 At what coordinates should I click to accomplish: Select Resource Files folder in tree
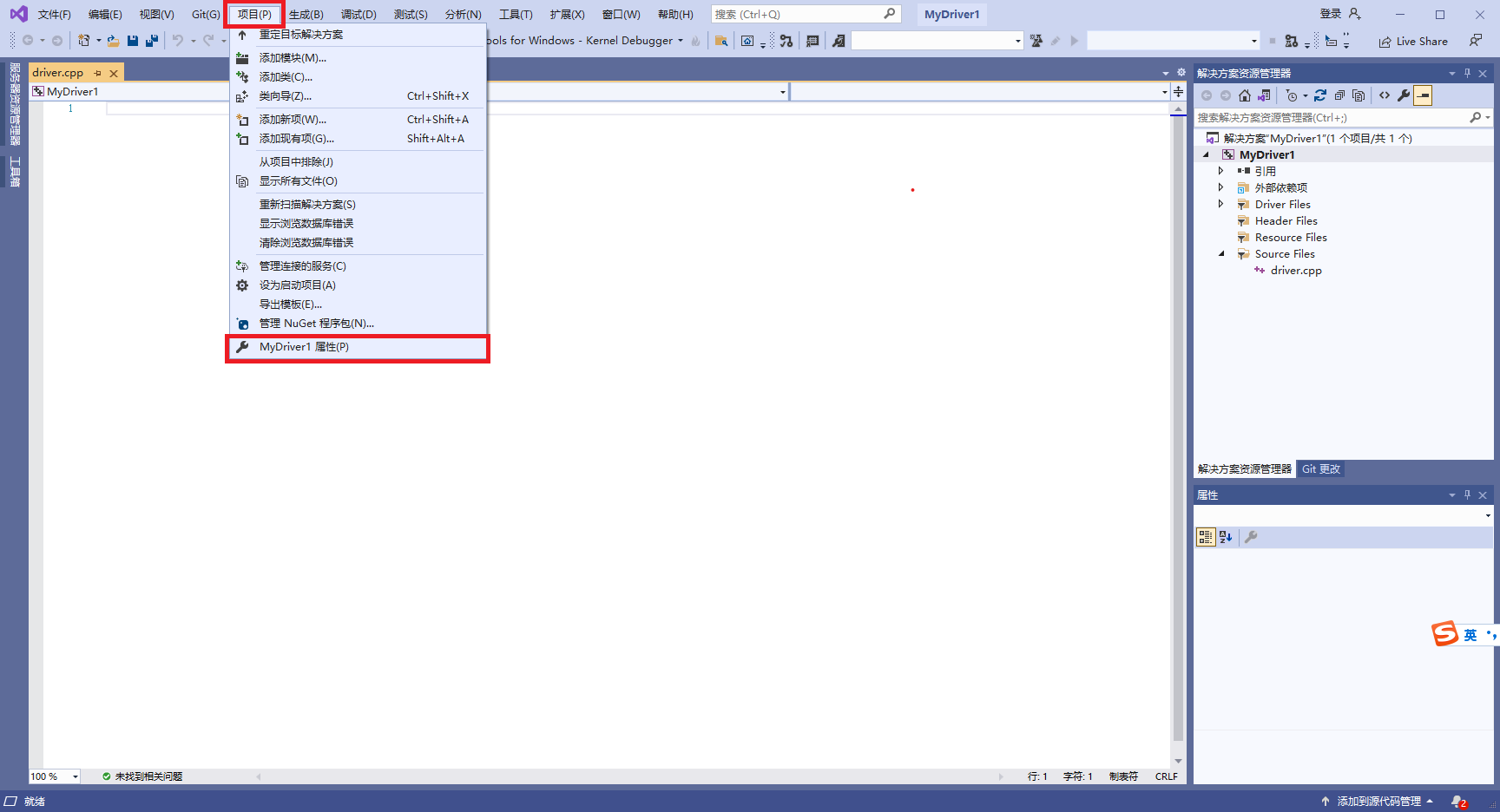point(1291,238)
